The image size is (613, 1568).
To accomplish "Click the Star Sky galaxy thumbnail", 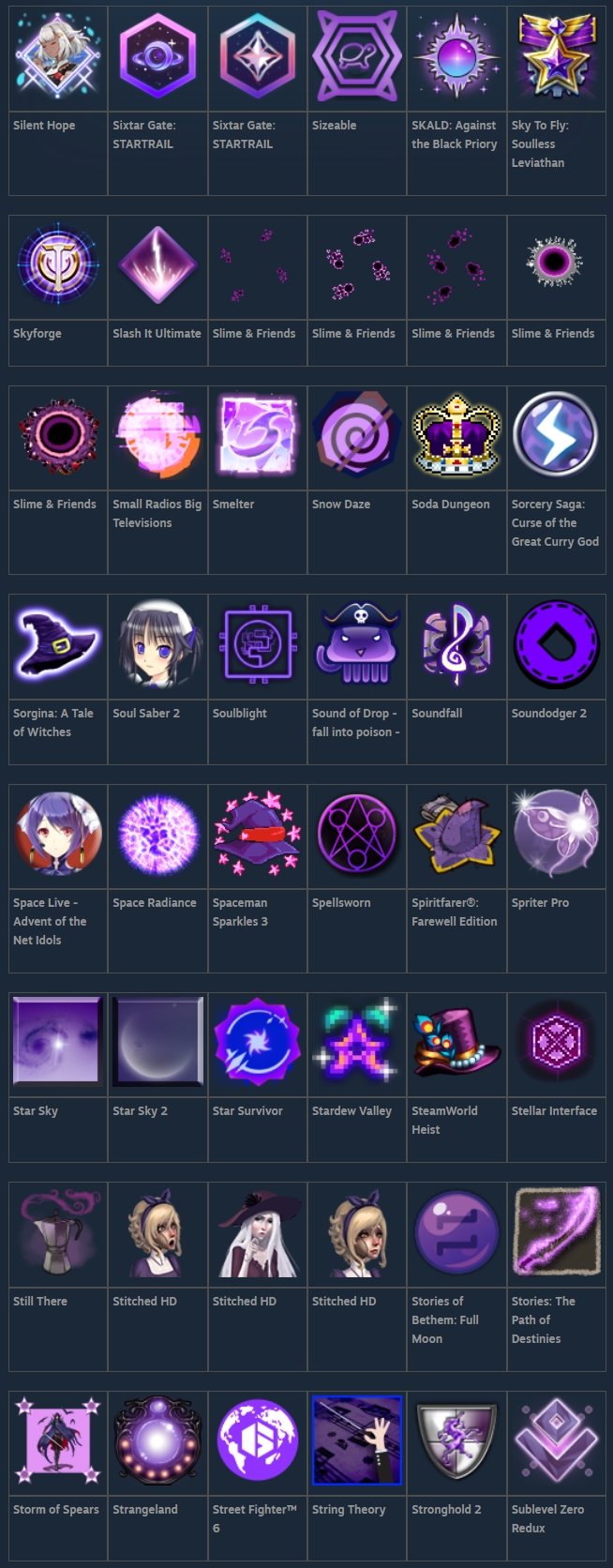I will 58,1042.
